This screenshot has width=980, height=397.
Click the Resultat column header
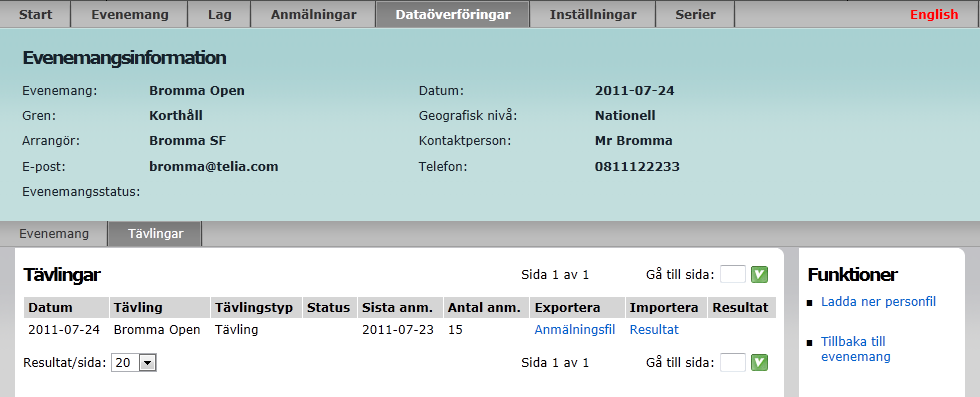coord(742,308)
